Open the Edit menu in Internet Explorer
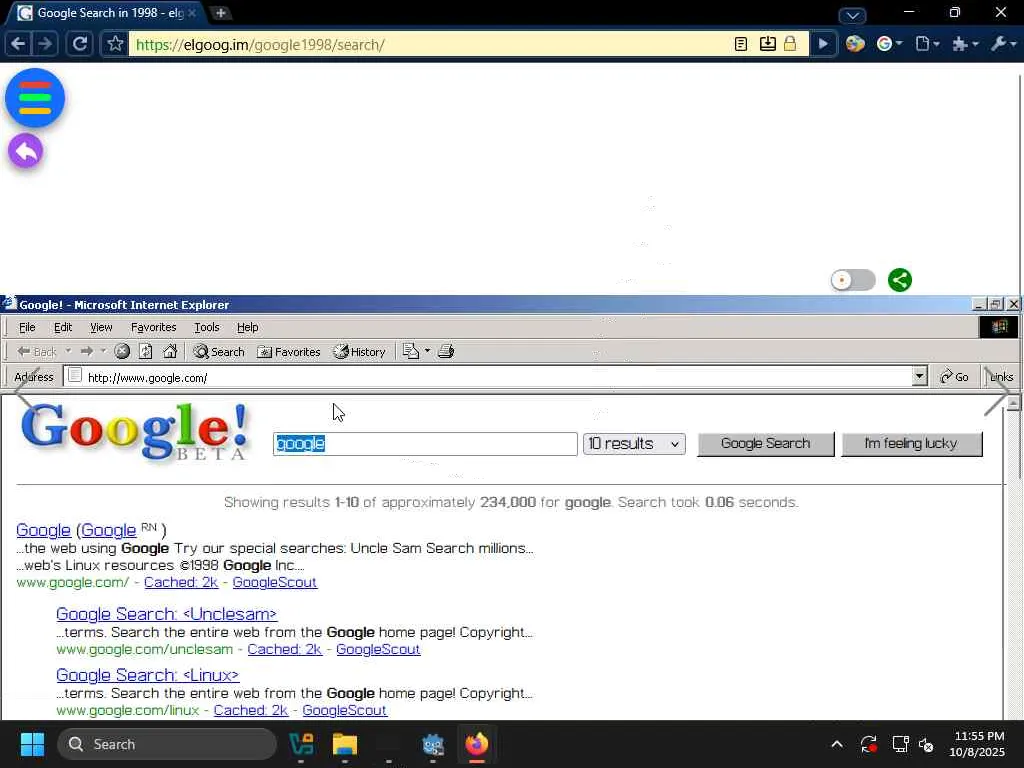The image size is (1024, 768). (63, 327)
